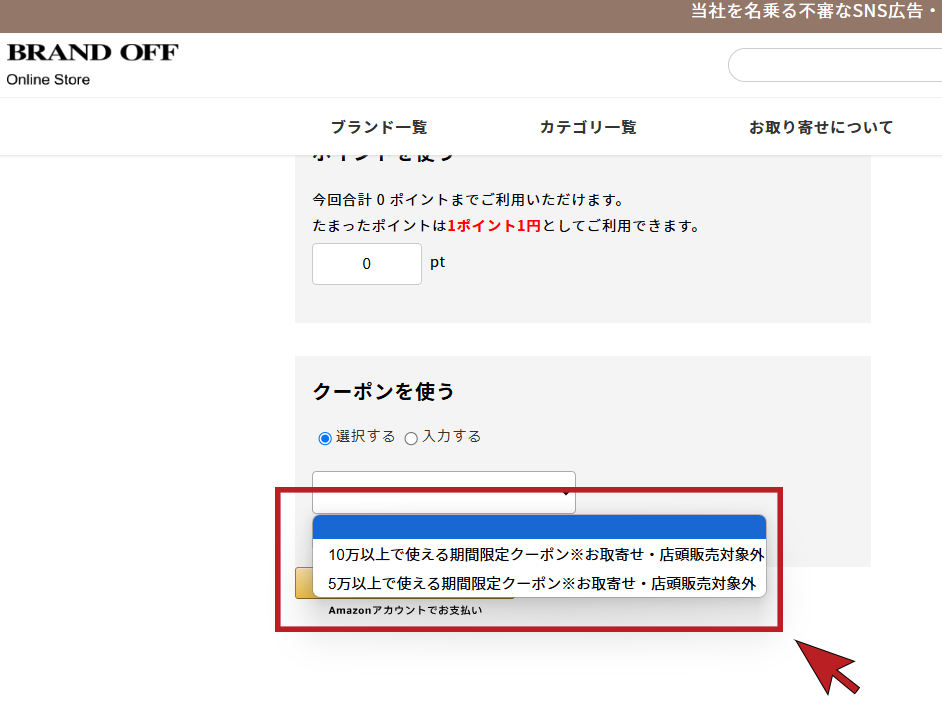Open the カテゴリ一覧 menu
Viewport: 942px width, 708px height.
click(x=588, y=127)
